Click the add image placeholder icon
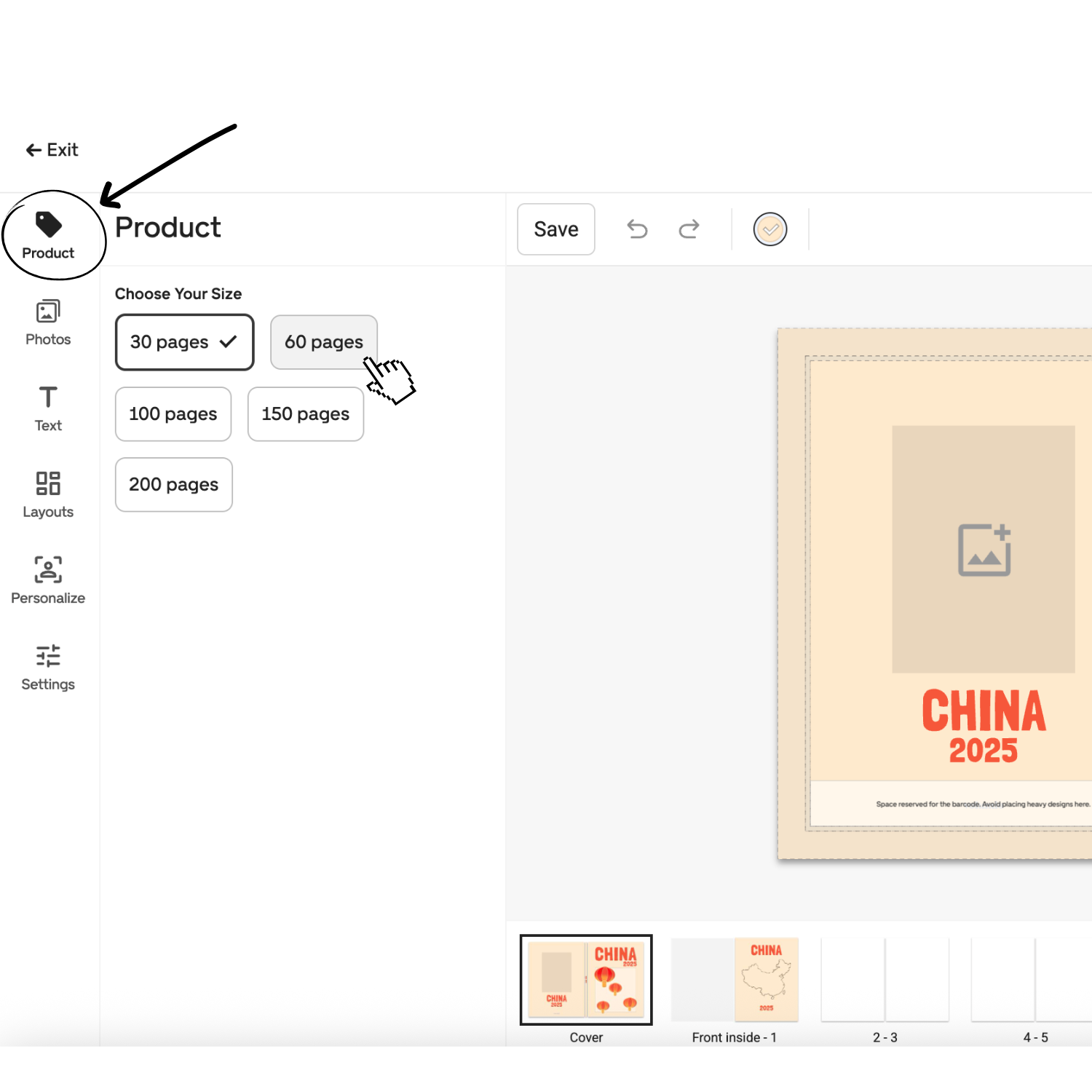 point(984,550)
